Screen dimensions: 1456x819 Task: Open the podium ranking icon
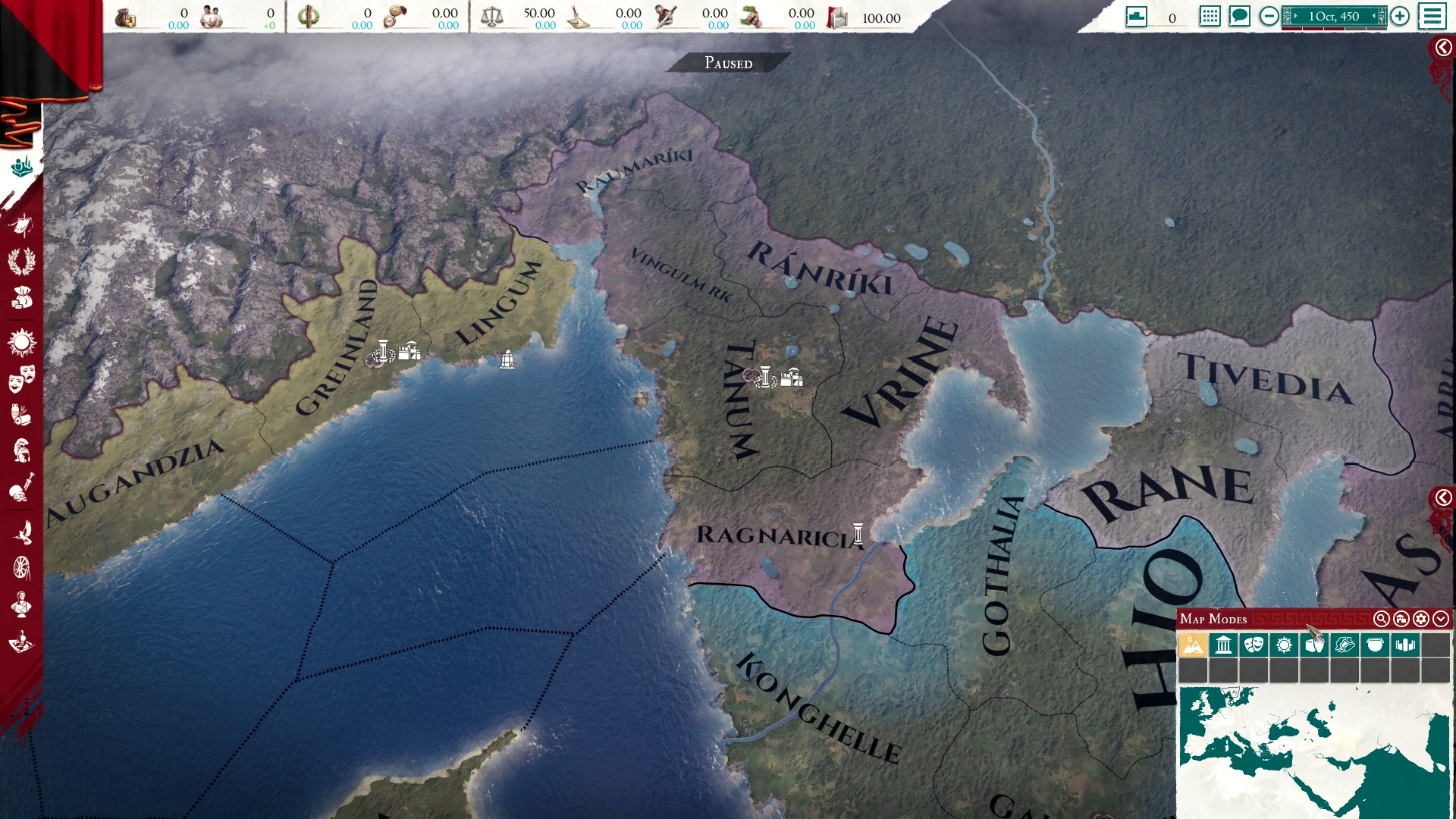(1136, 17)
